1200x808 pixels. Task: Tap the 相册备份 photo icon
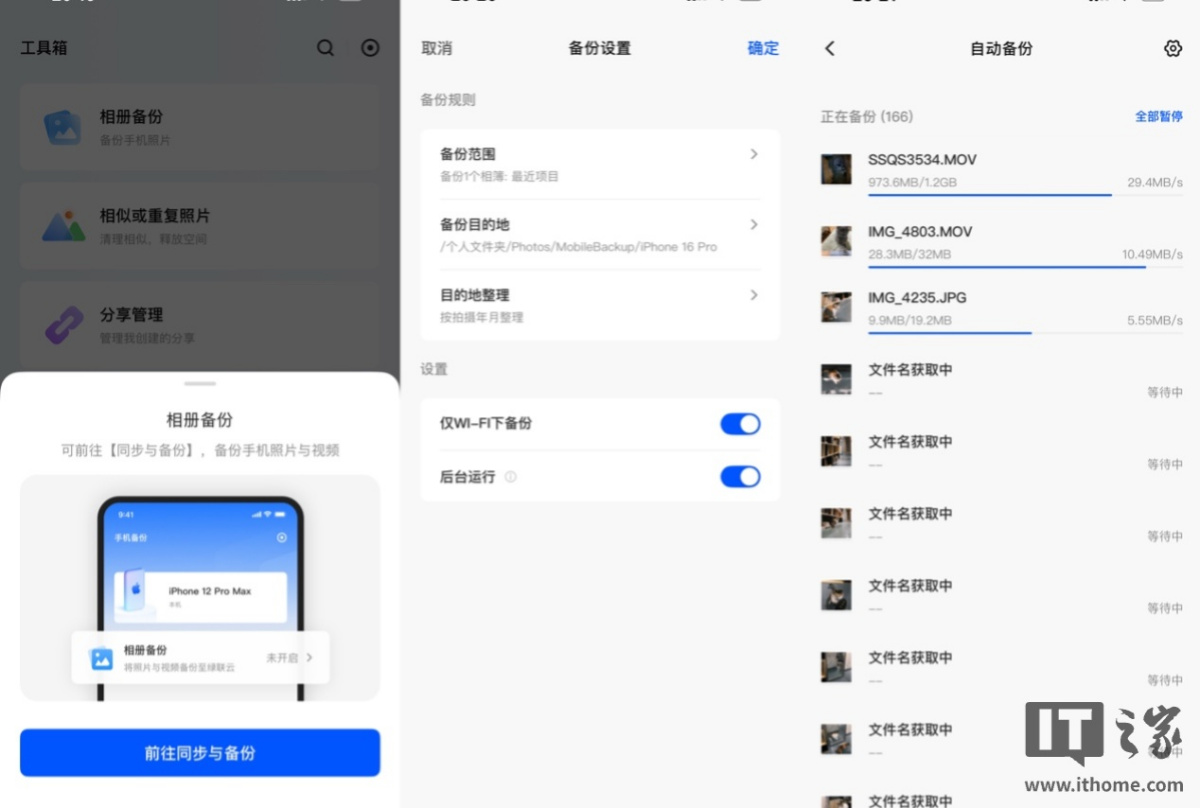(62, 127)
